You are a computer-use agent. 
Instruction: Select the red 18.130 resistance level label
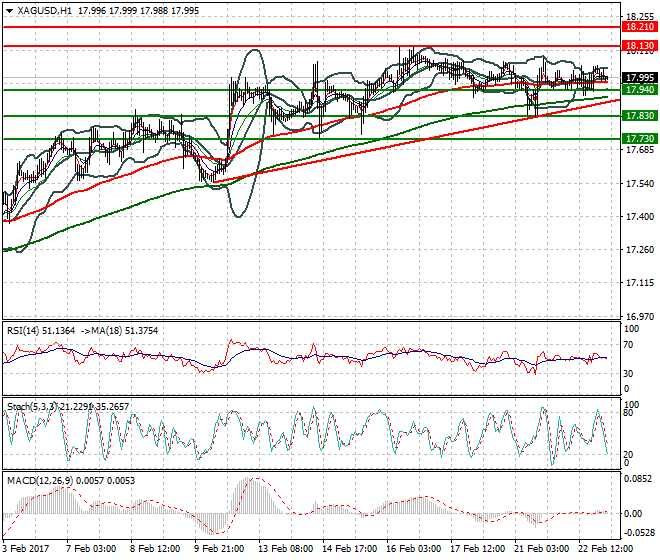pos(639,45)
